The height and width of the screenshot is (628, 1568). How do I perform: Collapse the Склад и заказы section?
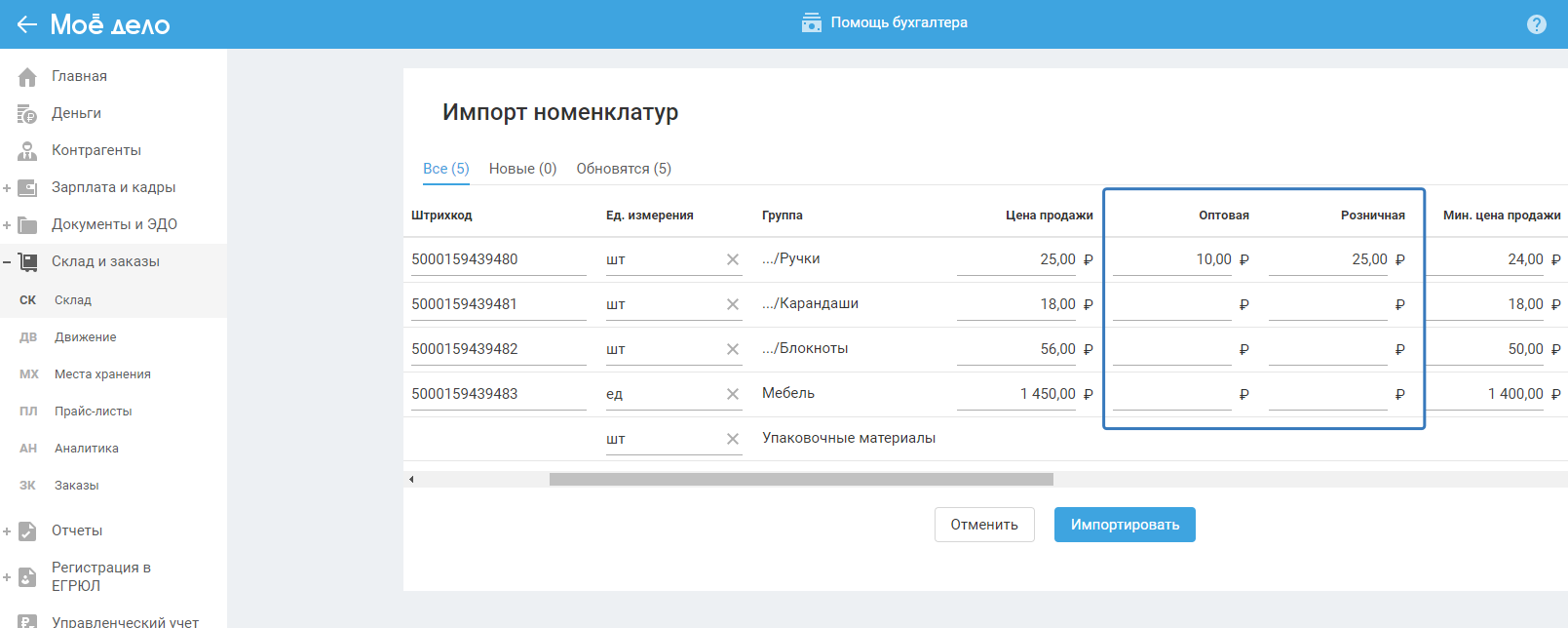point(7,262)
